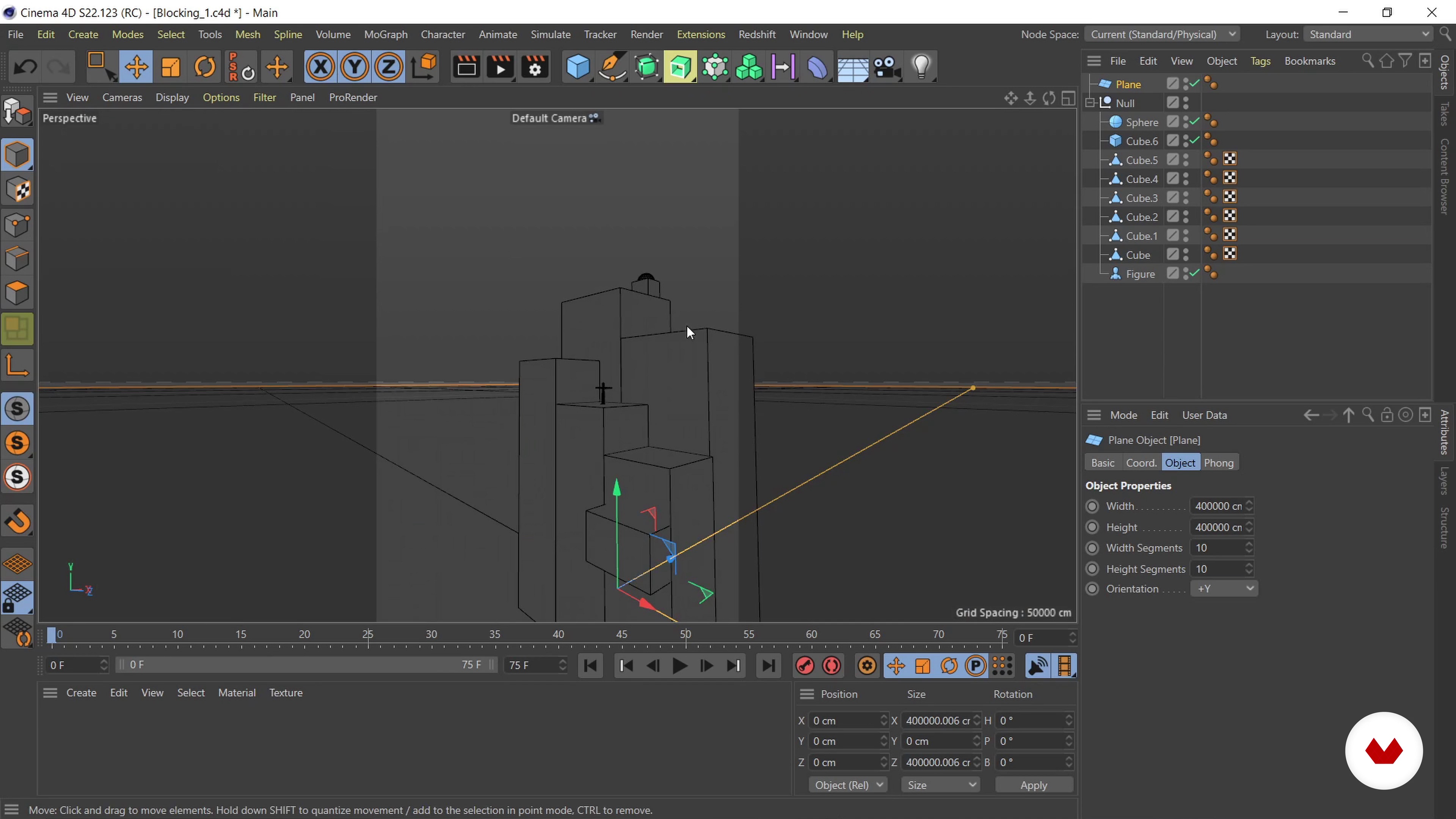Toggle Z axis lock

pos(388,67)
